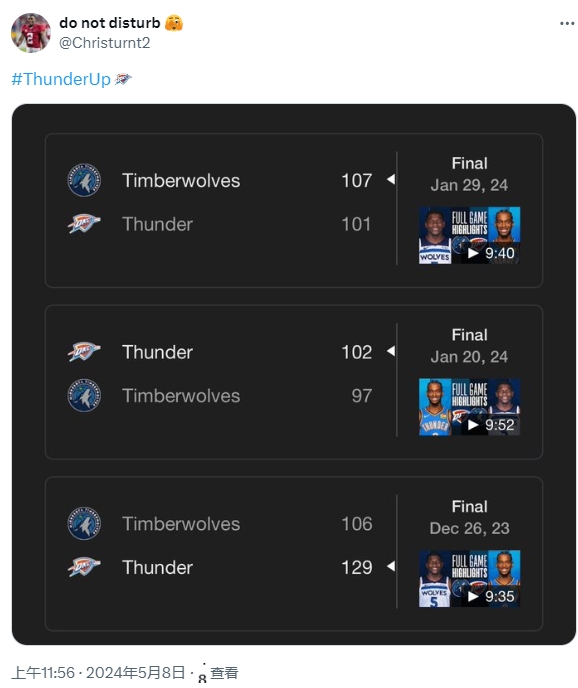Click the Timberwolves logo in Jan 20 game
The width and height of the screenshot is (578, 688).
pos(84,395)
